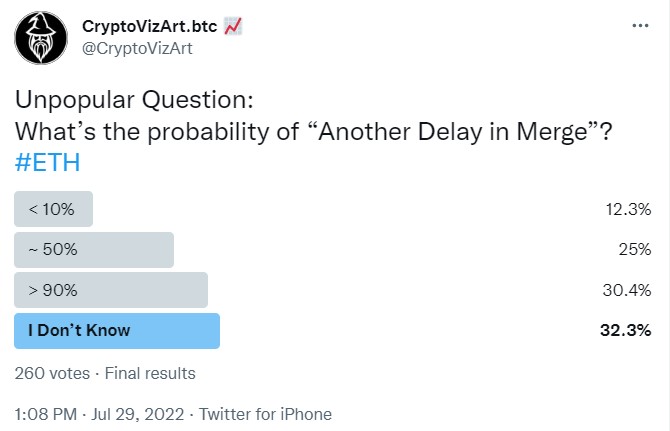Click the 30.4% poll result value
The image size is (670, 431).
pos(631,290)
